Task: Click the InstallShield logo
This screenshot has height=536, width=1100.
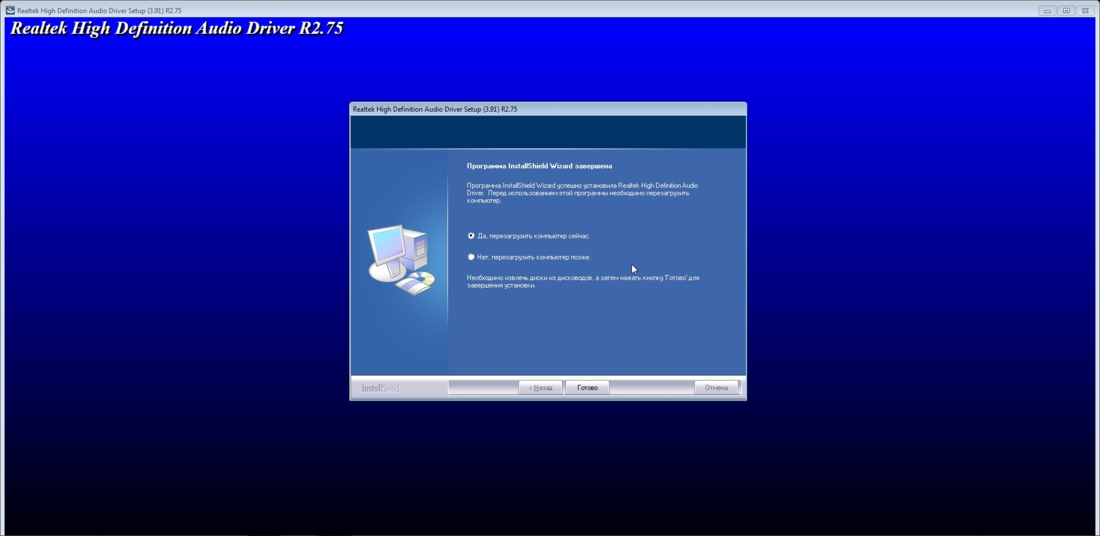Action: point(380,388)
